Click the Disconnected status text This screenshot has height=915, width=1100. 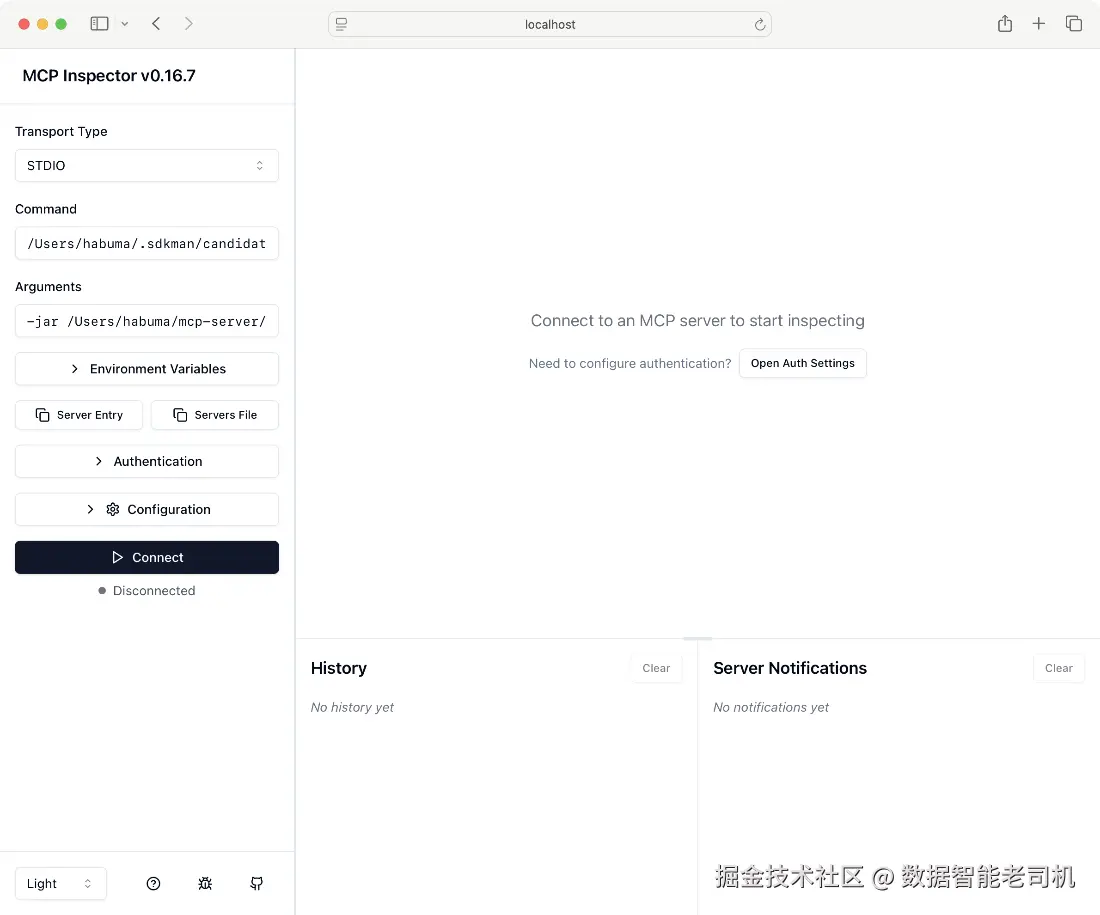coord(154,591)
